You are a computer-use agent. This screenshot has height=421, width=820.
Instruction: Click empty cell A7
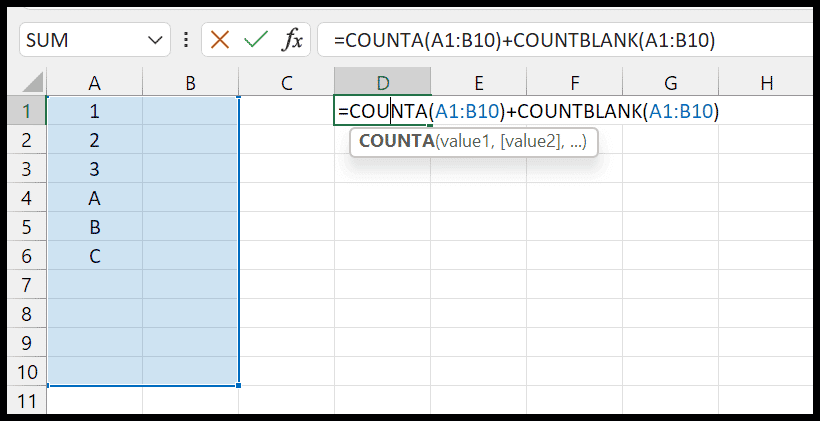pos(95,285)
